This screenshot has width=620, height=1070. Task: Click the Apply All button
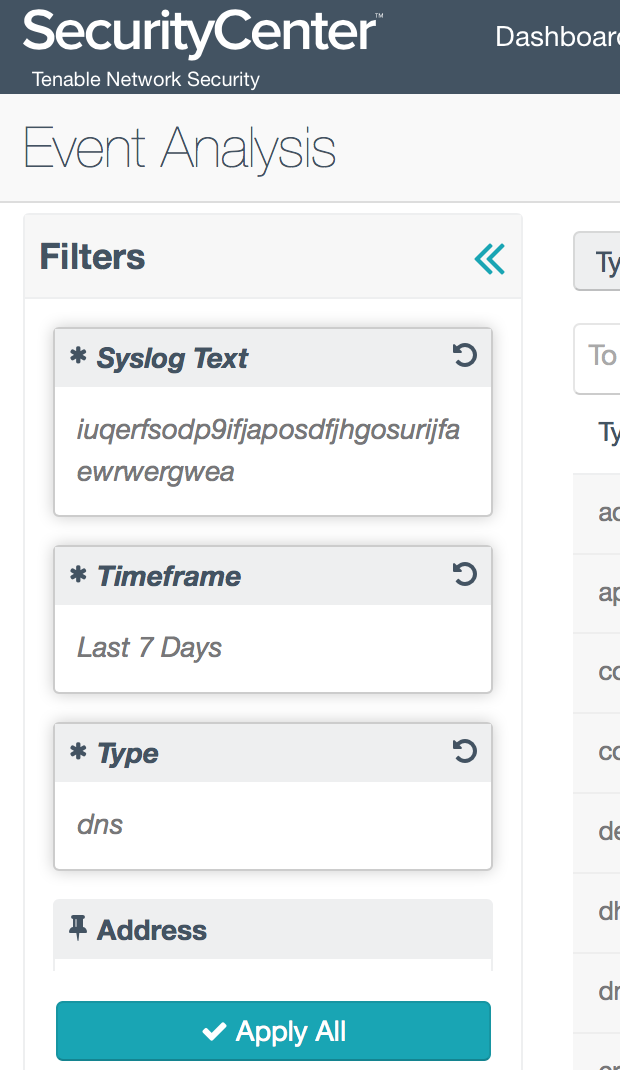point(273,1030)
